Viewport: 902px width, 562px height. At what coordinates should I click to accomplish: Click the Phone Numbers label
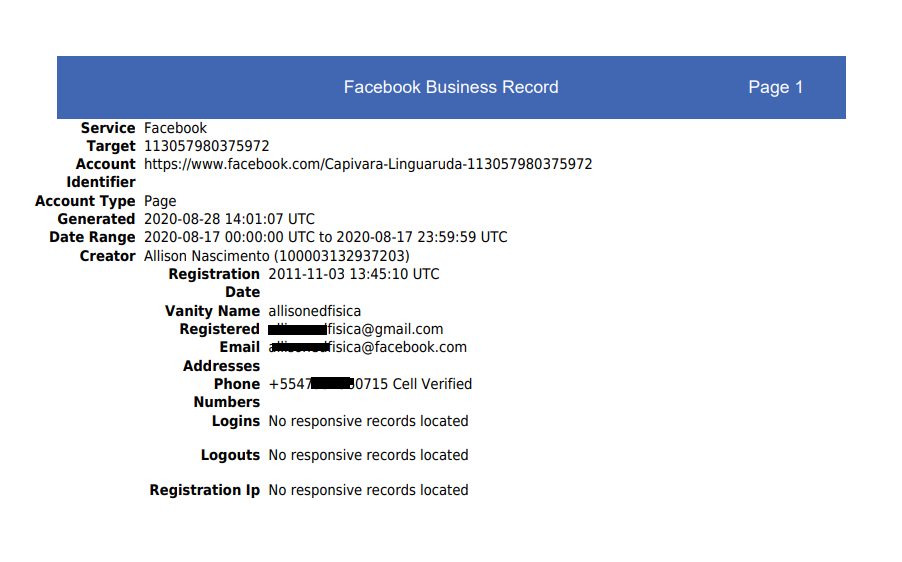(x=227, y=393)
